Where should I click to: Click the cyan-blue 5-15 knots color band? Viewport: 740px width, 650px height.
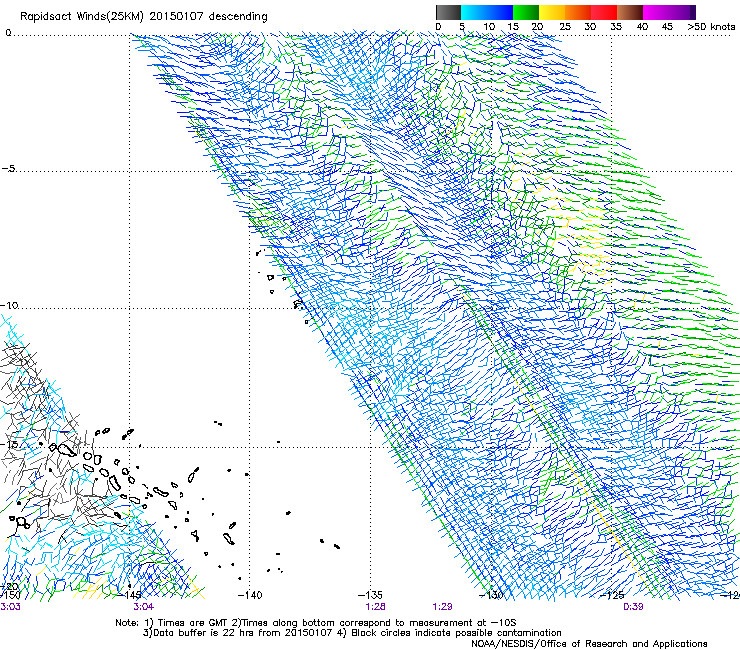tap(487, 12)
